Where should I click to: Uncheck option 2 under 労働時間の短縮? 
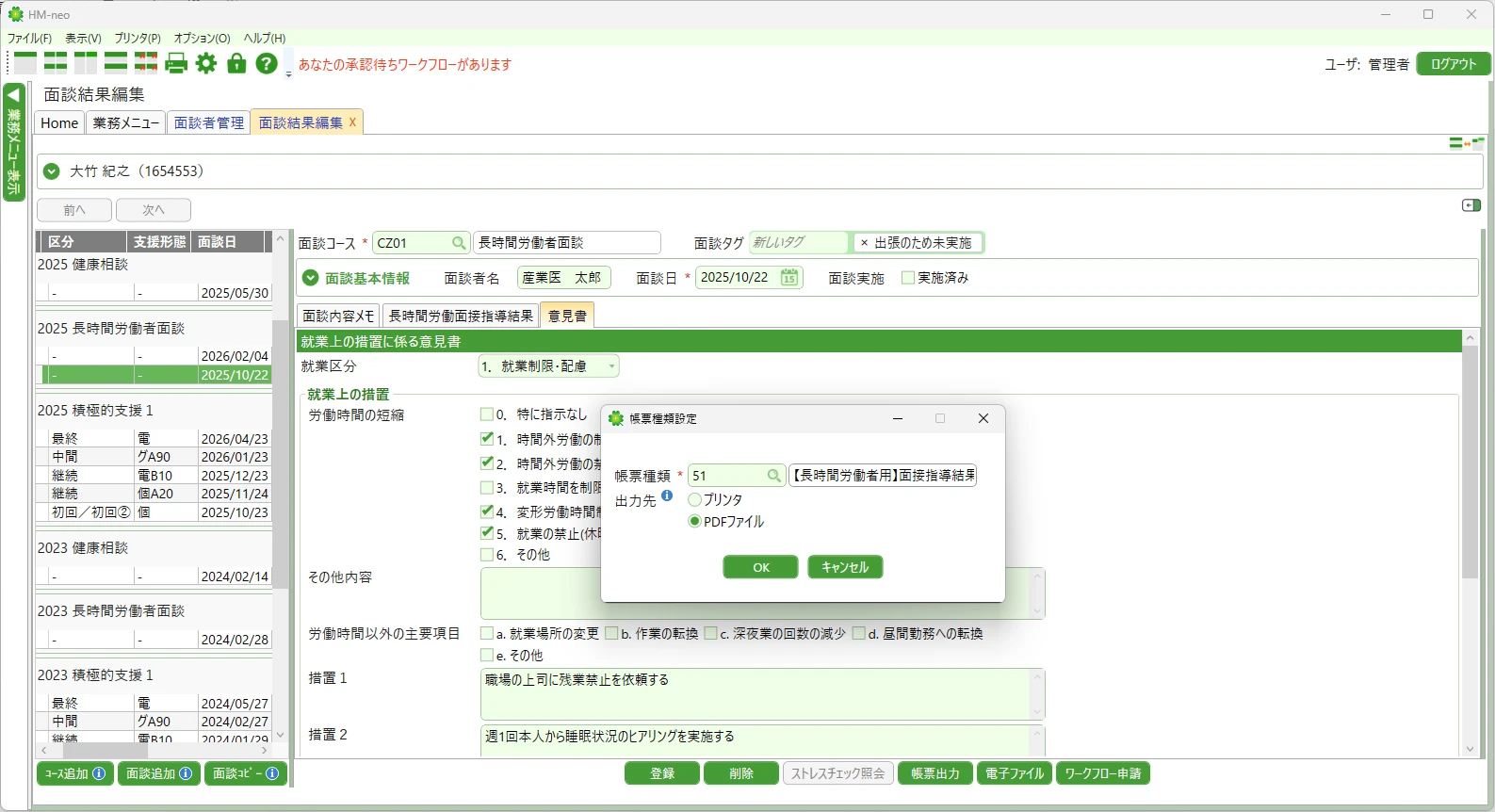tap(487, 463)
